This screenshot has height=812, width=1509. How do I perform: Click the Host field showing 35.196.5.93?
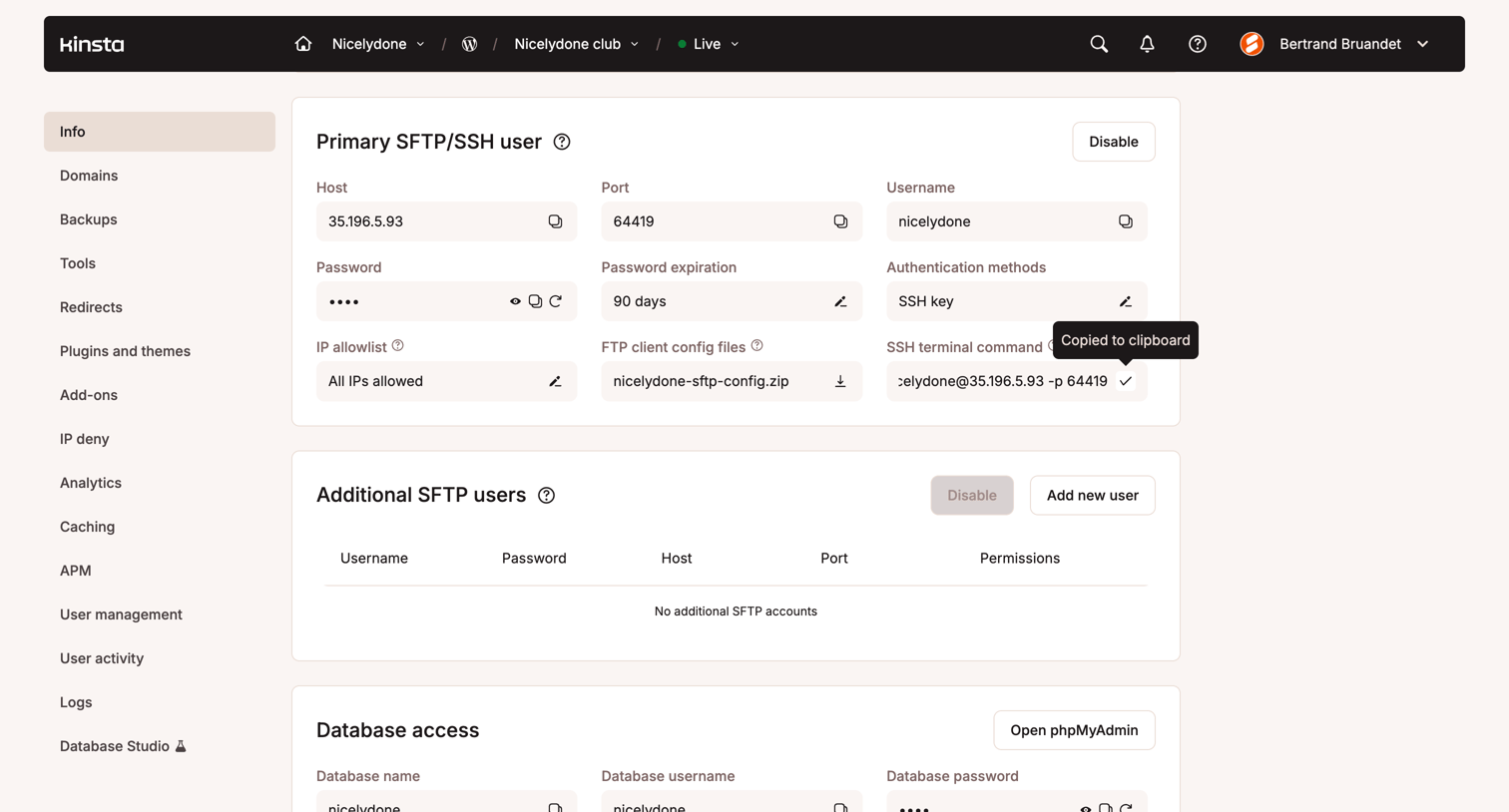point(446,221)
